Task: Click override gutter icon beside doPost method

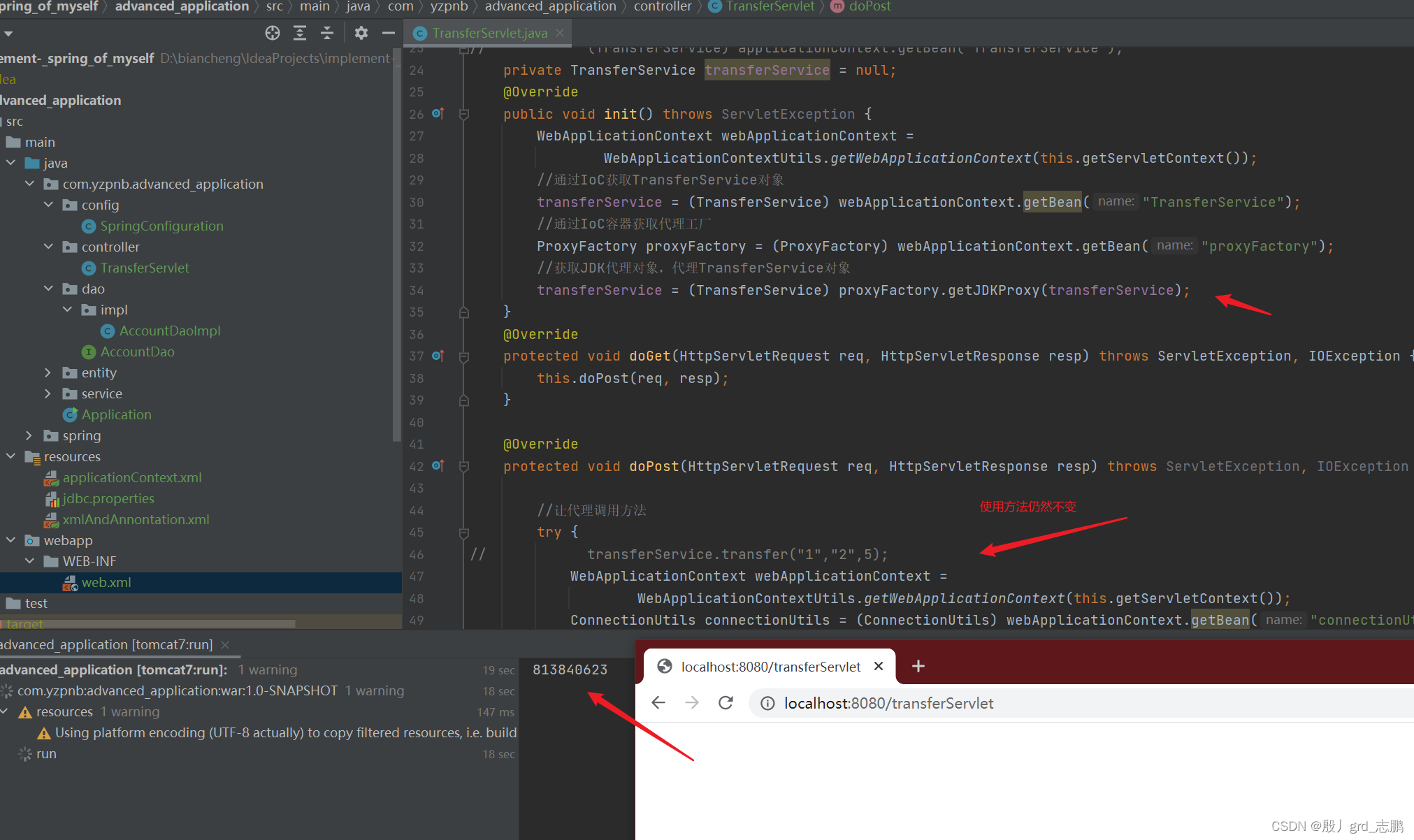Action: [438, 465]
